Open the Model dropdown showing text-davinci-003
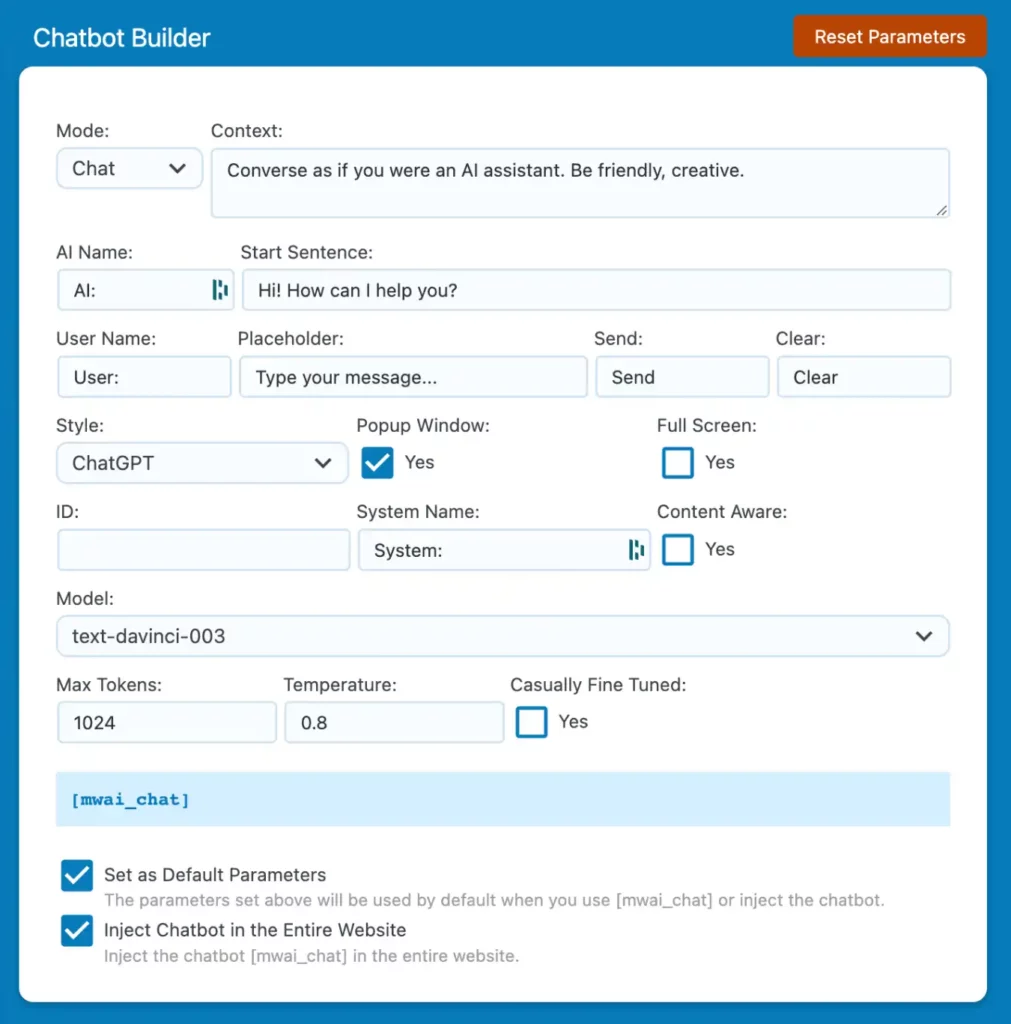The image size is (1011, 1024). pos(503,636)
